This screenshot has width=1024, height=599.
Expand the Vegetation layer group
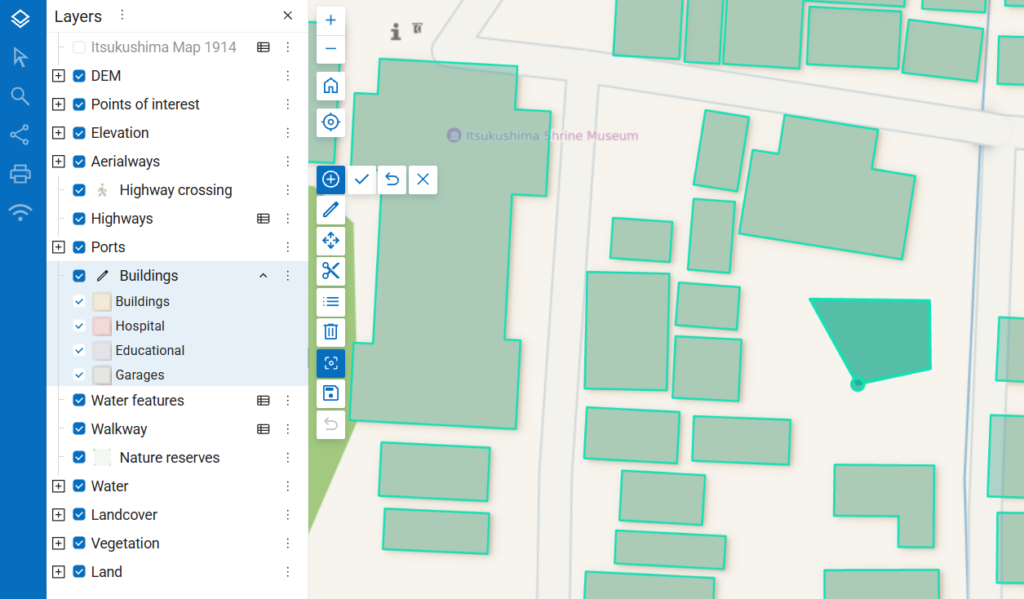pos(58,543)
